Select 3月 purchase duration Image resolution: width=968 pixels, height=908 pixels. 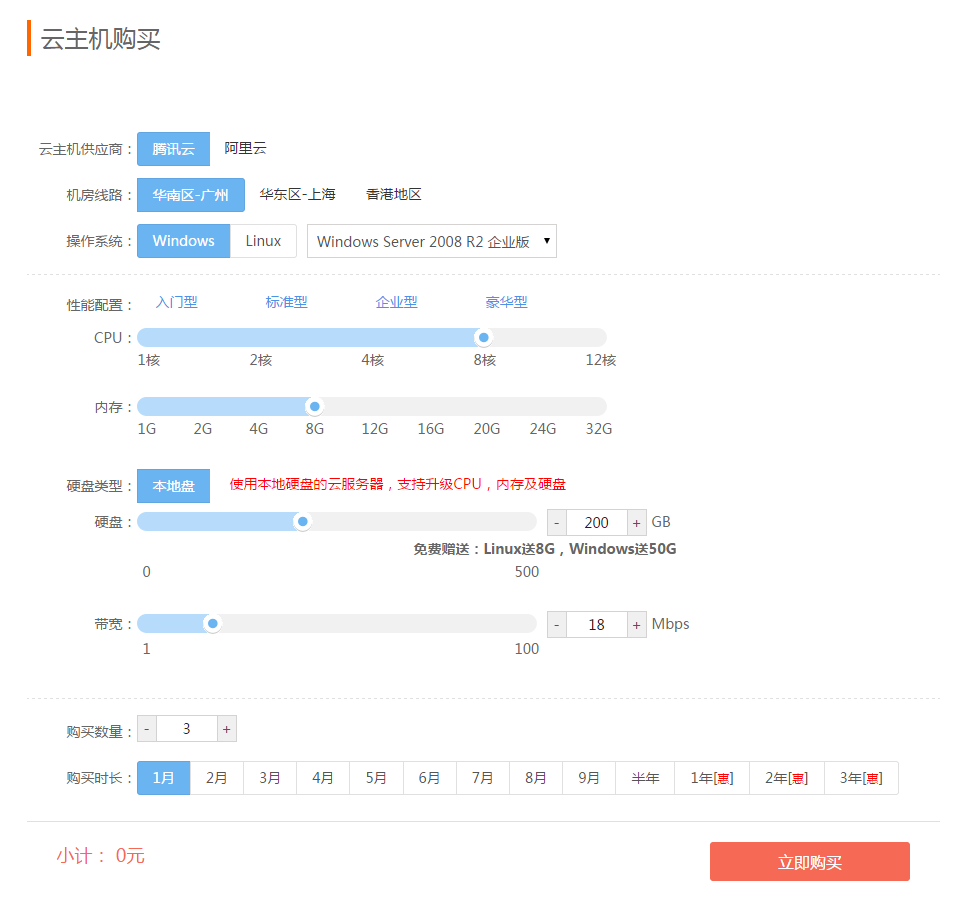tap(270, 778)
